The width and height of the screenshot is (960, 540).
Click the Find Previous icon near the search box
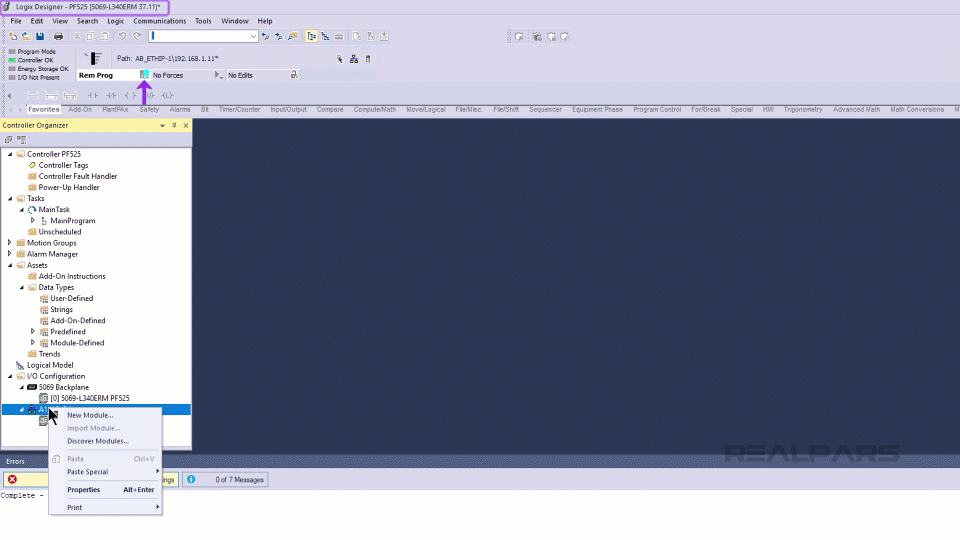[265, 37]
